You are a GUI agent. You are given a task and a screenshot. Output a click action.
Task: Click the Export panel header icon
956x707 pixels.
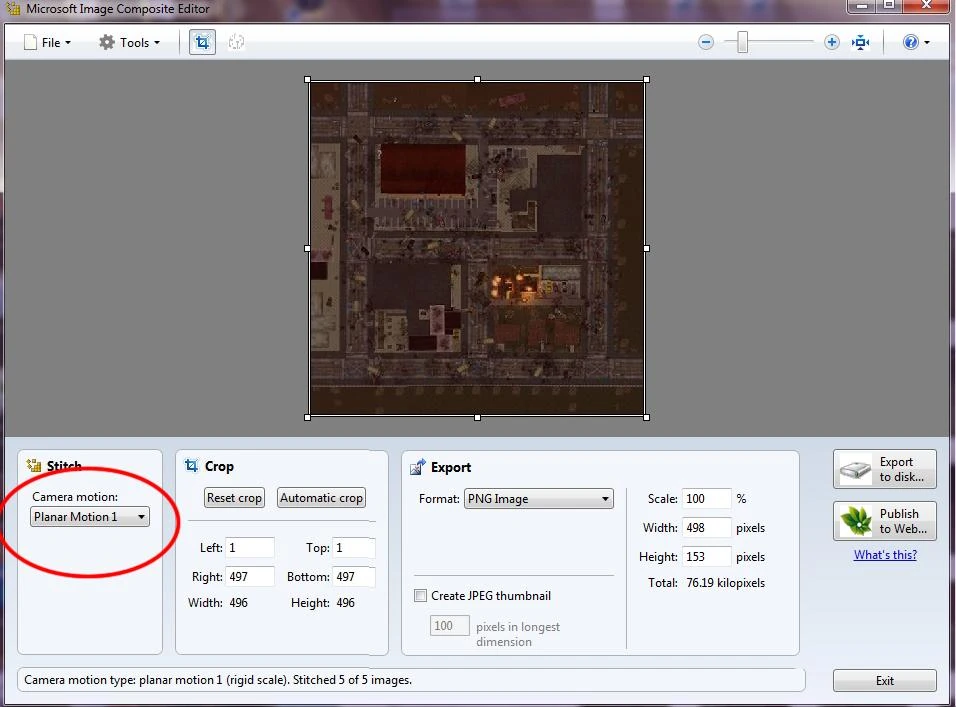(418, 467)
